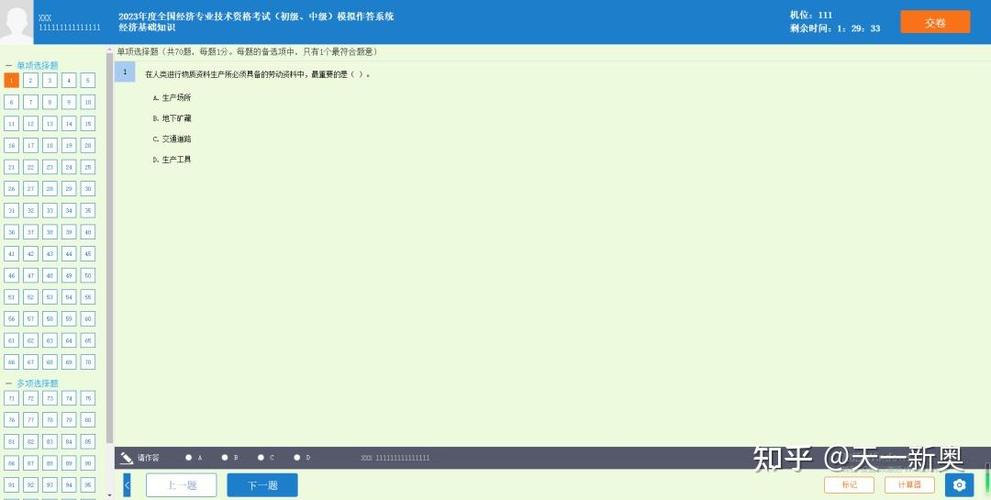Click the question list scrollbar
Image resolution: width=991 pixels, height=500 pixels.
(109, 247)
